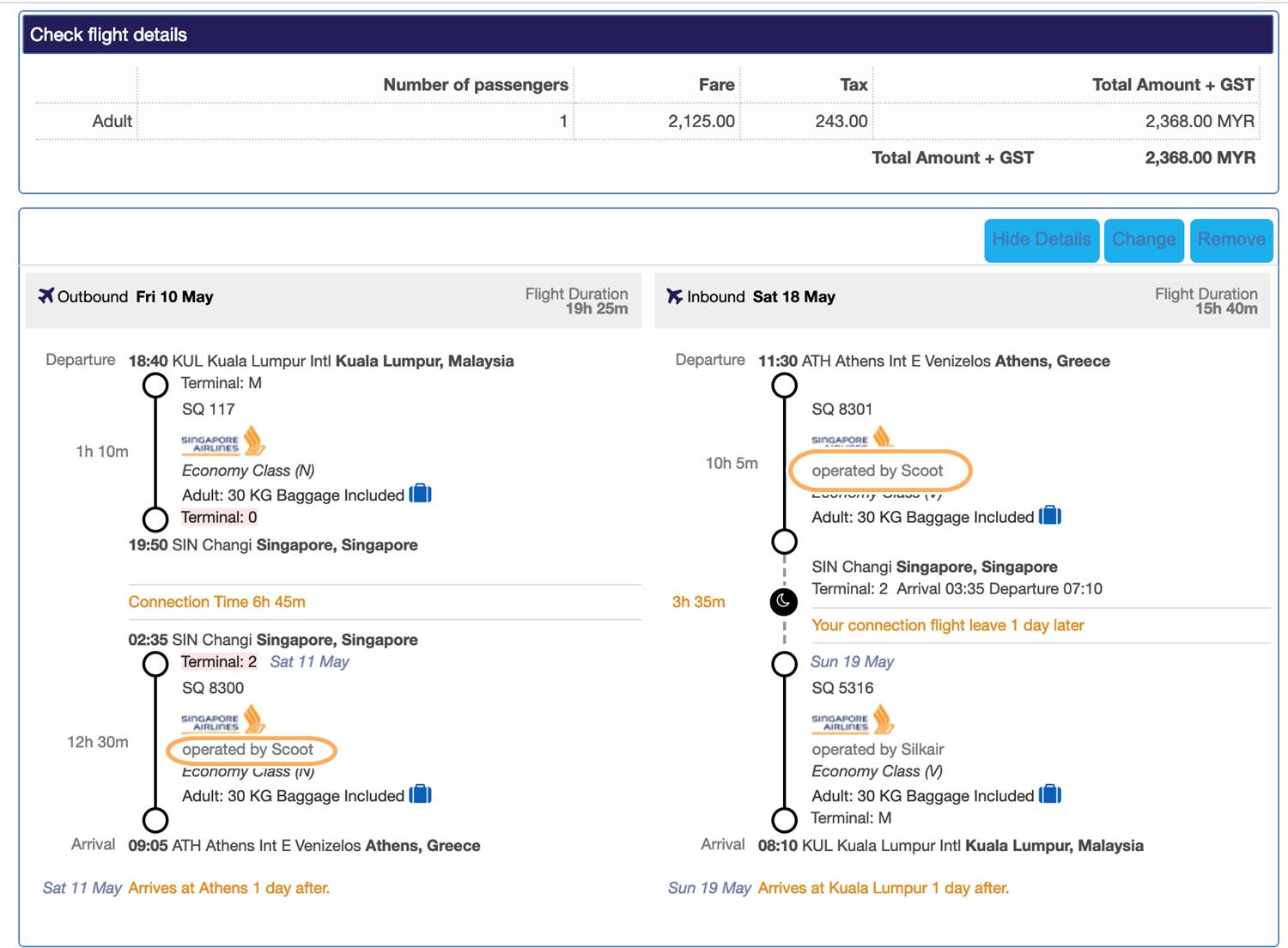Click the 1h 10m segment duration

coord(102,452)
